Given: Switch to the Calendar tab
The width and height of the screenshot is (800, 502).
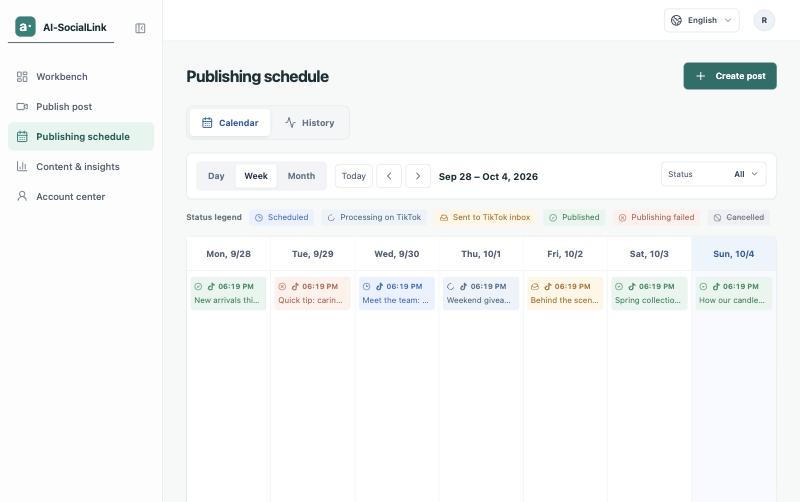Looking at the screenshot, I should coord(230,123).
